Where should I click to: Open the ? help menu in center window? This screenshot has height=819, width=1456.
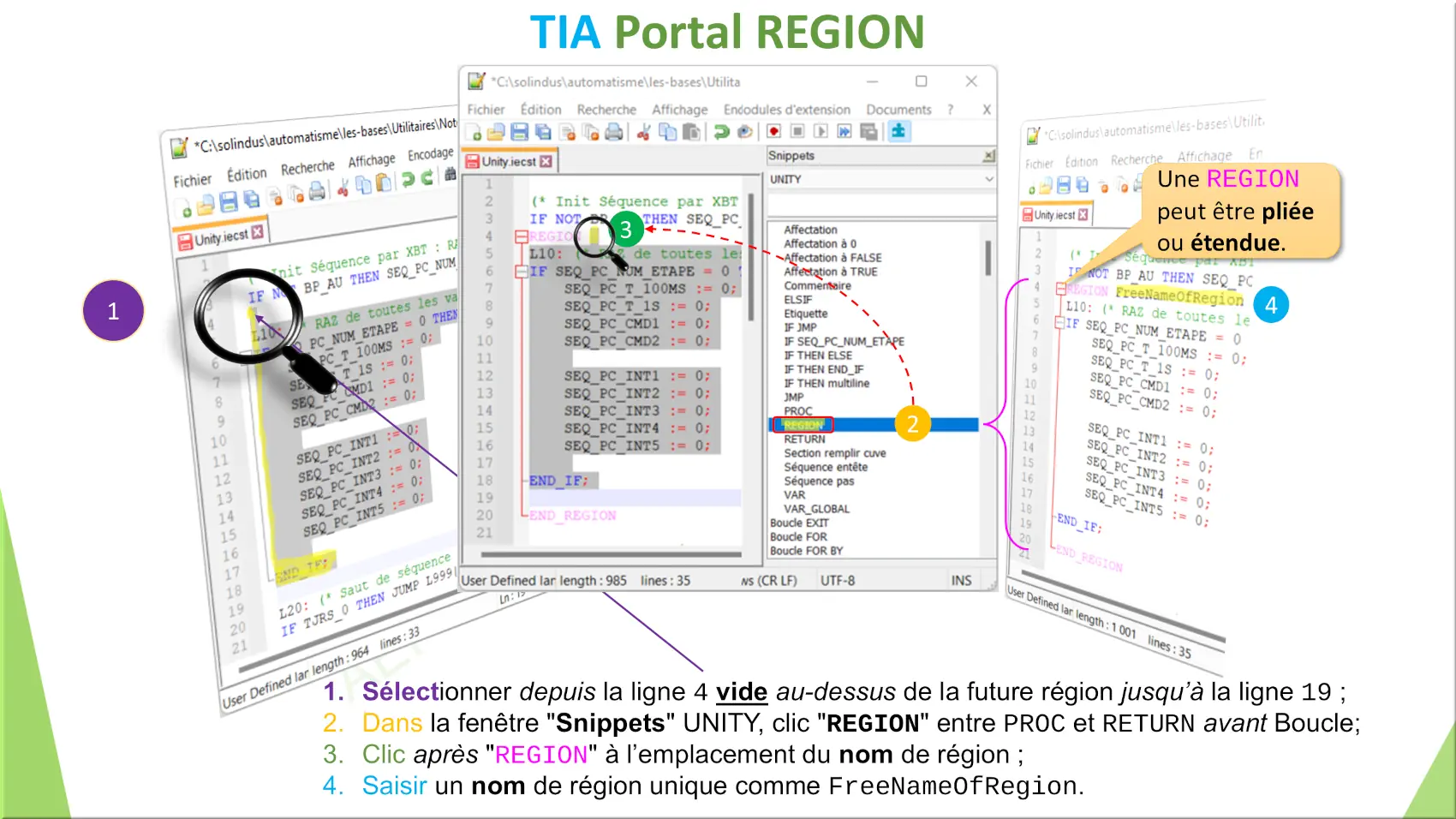click(950, 110)
